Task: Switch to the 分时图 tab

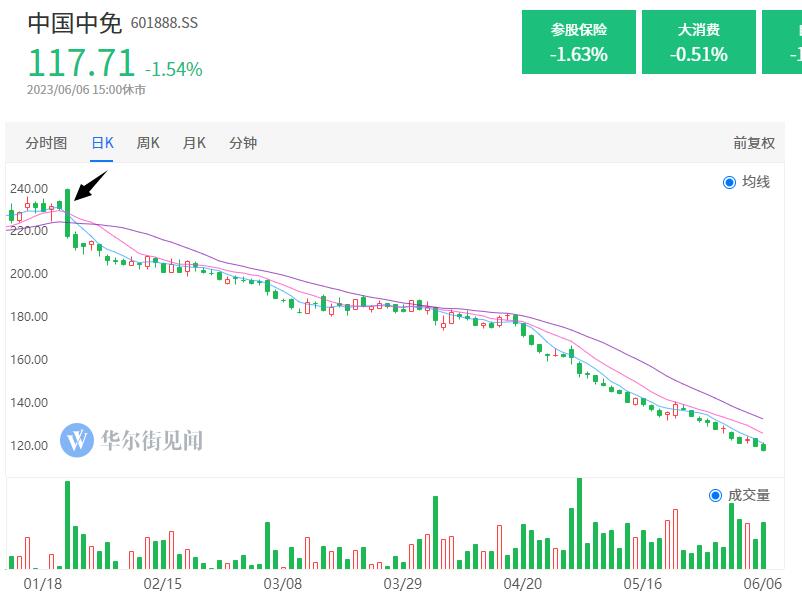Action: [47, 143]
